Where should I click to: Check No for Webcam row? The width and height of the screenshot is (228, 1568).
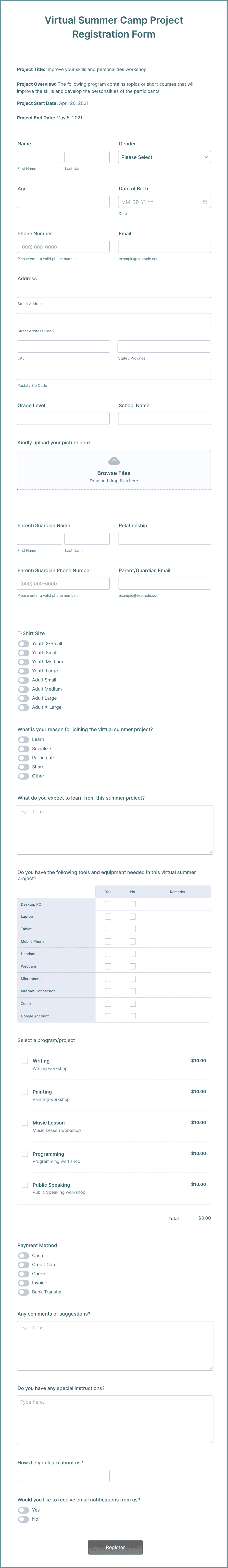(133, 966)
